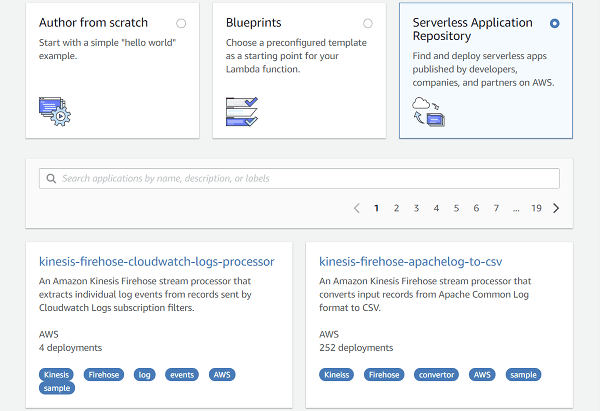This screenshot has width=600, height=411.
Task: Click the 'Choose a preconfigured template' description
Action: (x=296, y=56)
